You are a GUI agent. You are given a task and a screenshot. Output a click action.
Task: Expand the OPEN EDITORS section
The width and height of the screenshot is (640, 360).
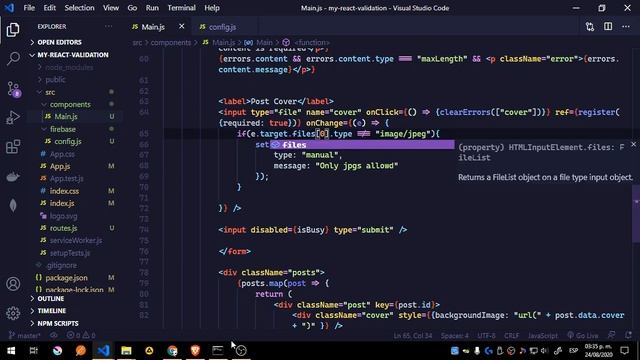click(x=59, y=42)
